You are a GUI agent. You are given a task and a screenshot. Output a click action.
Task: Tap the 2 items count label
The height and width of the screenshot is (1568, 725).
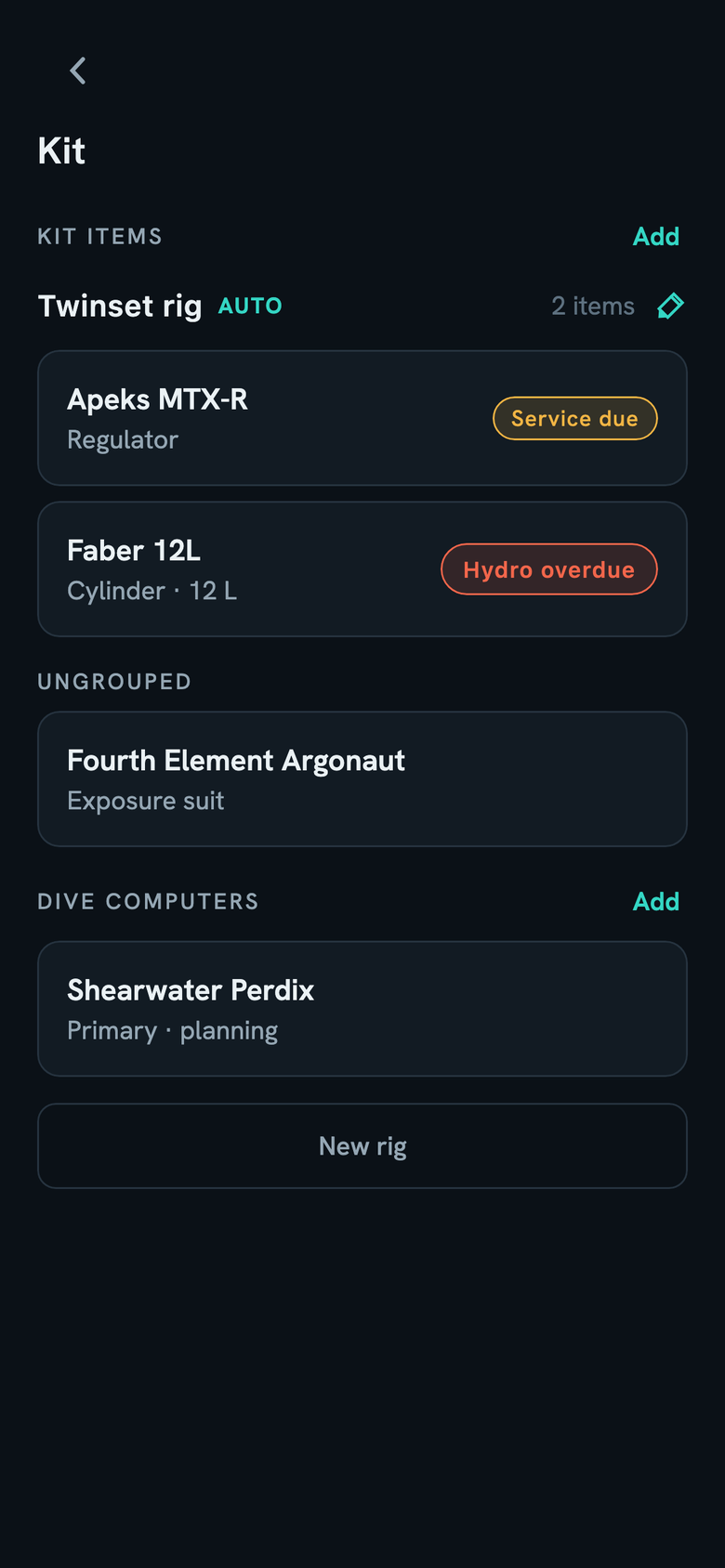593,306
